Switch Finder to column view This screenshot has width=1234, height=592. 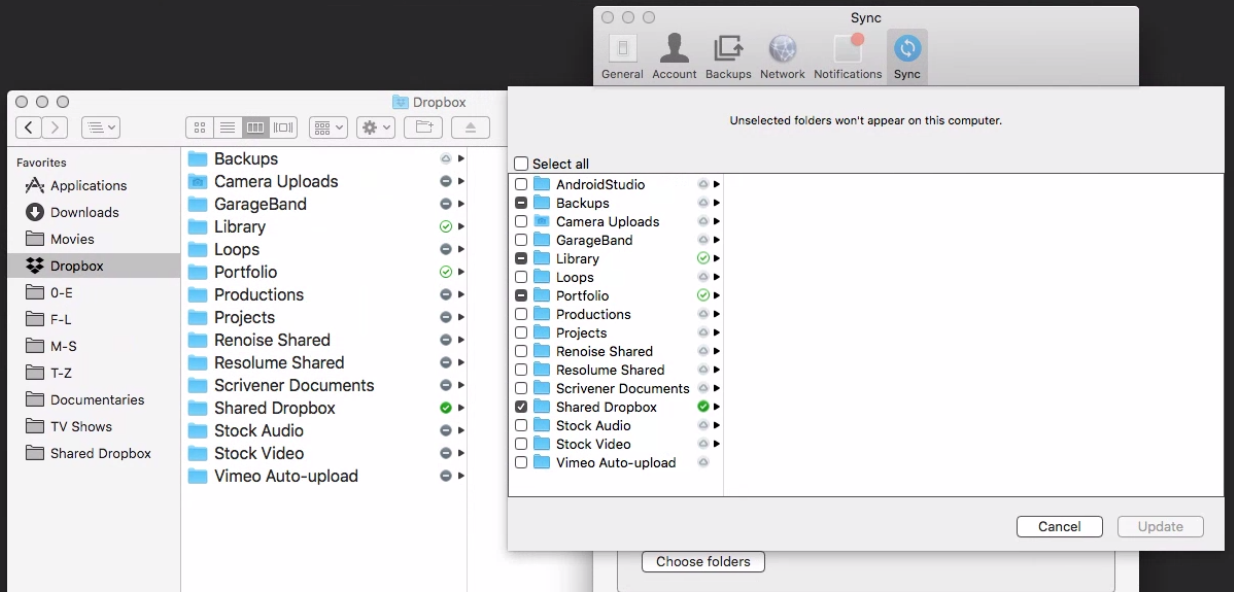[255, 127]
